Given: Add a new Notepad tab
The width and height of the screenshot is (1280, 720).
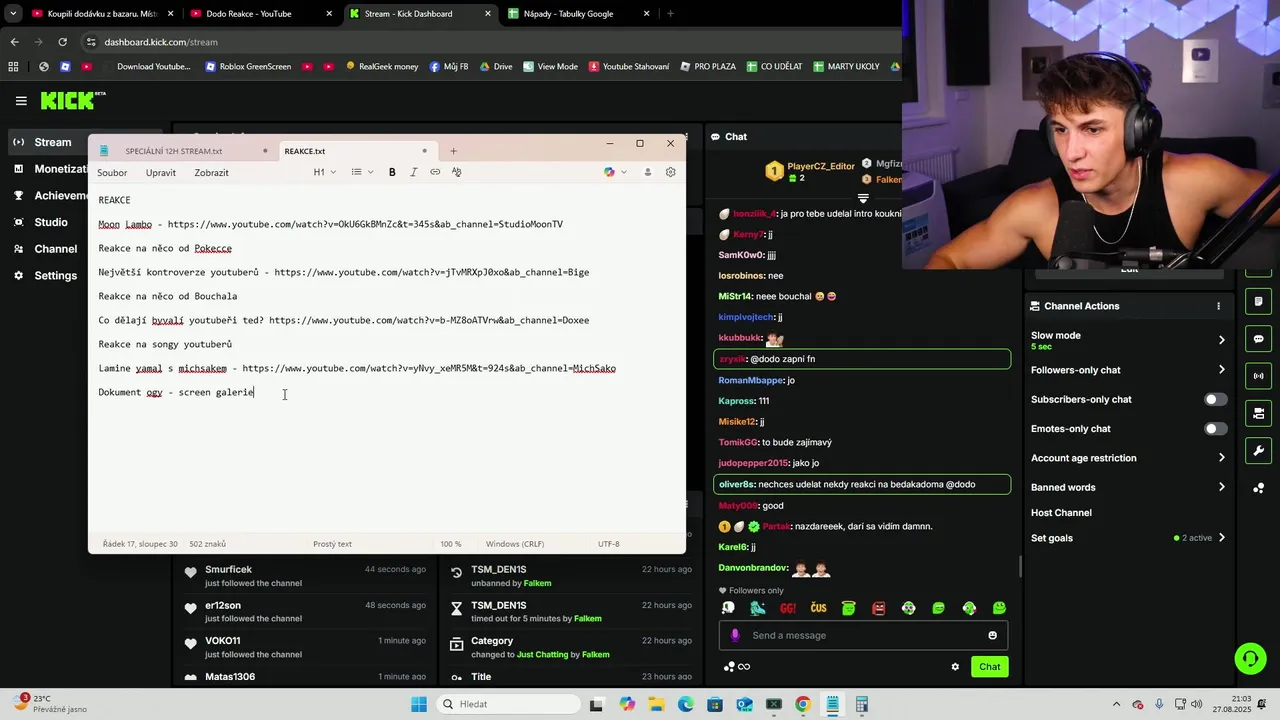Looking at the screenshot, I should tap(453, 151).
